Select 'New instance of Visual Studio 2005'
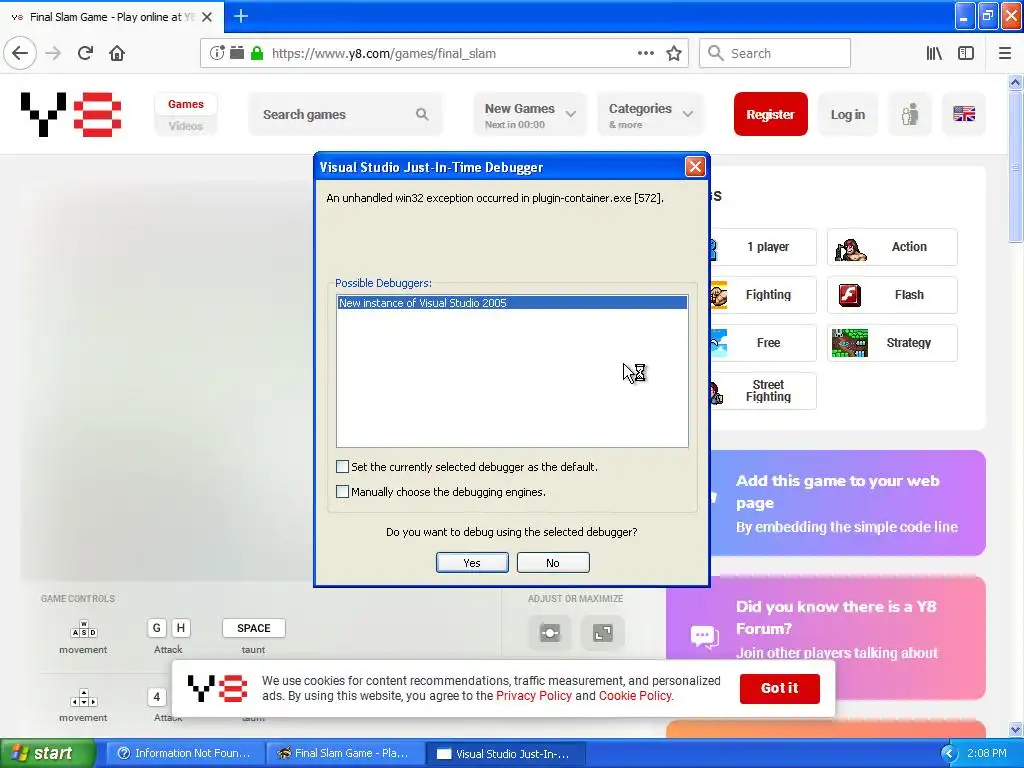The height and width of the screenshot is (768, 1024). pos(512,303)
